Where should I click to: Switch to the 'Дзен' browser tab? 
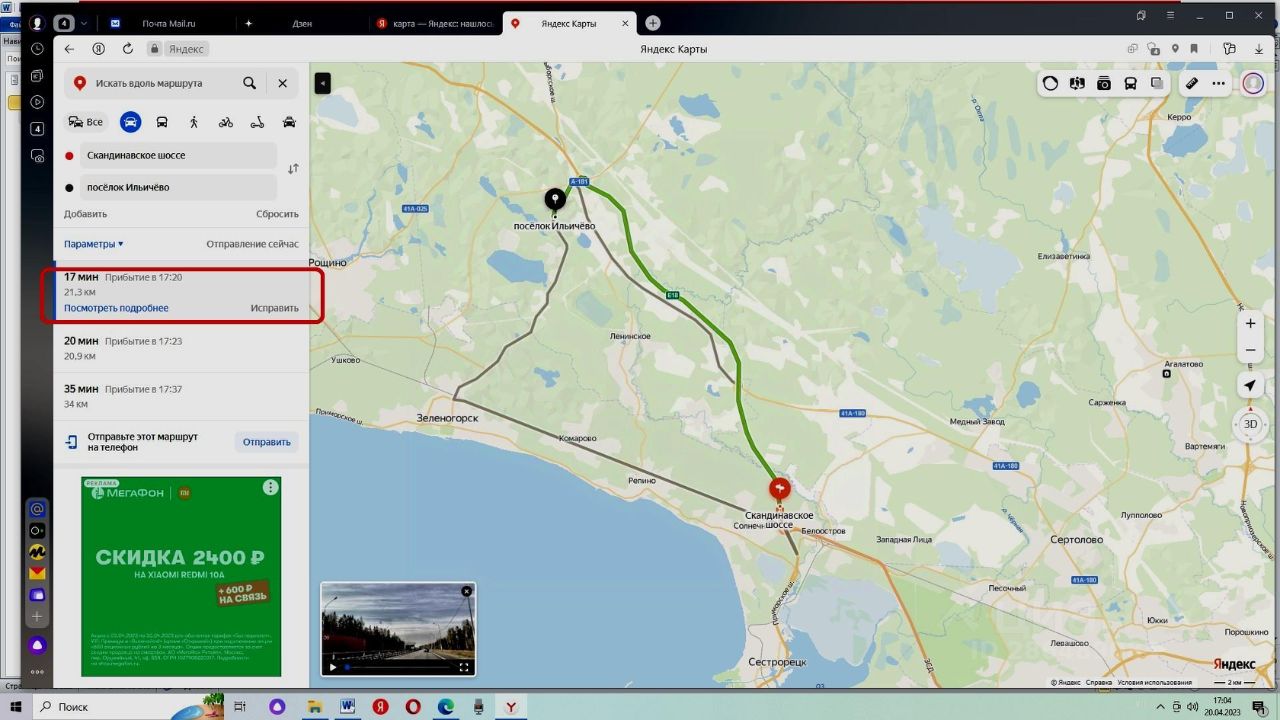[x=301, y=23]
